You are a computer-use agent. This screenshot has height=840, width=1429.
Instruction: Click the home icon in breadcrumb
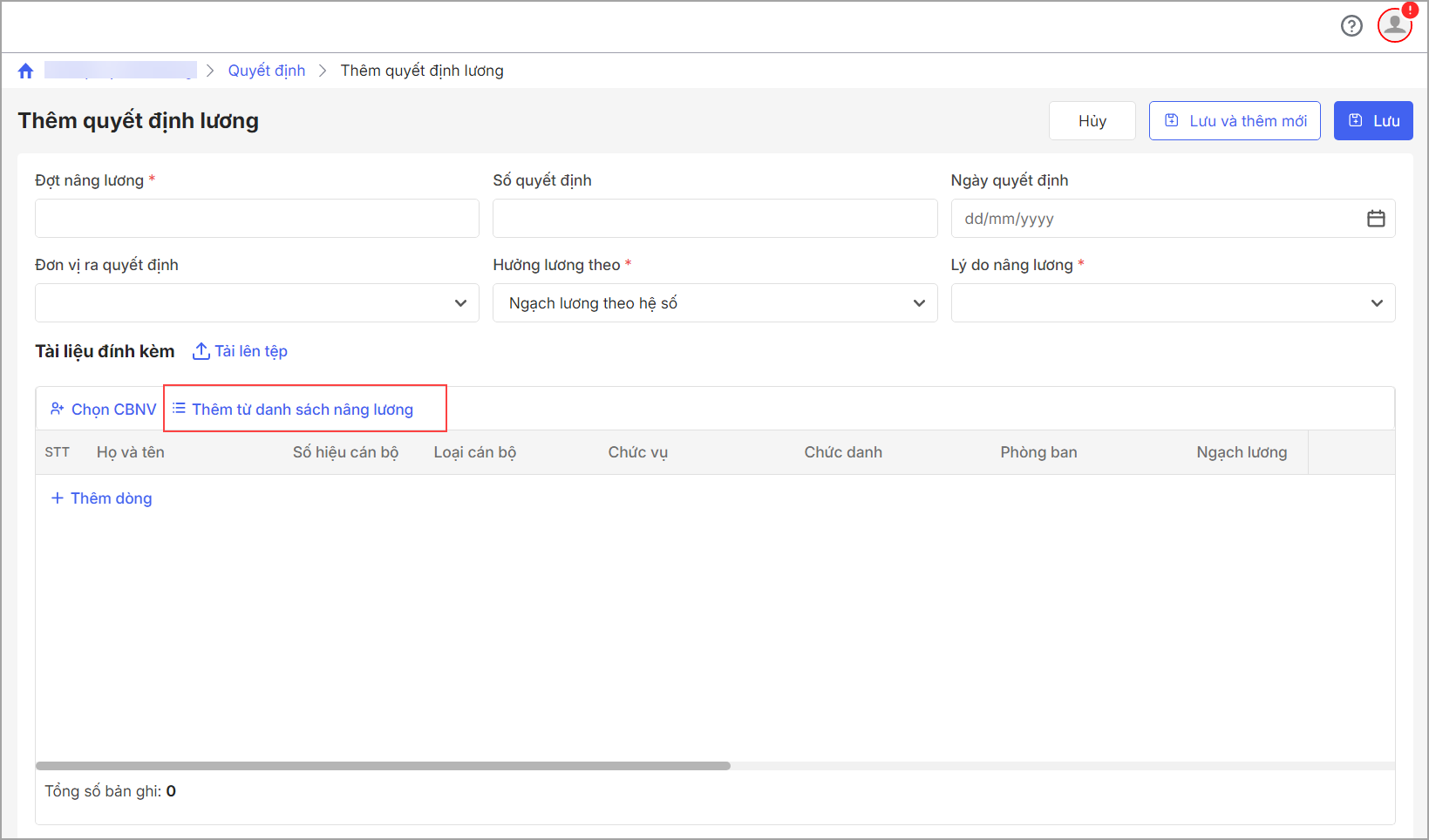pyautogui.click(x=25, y=71)
